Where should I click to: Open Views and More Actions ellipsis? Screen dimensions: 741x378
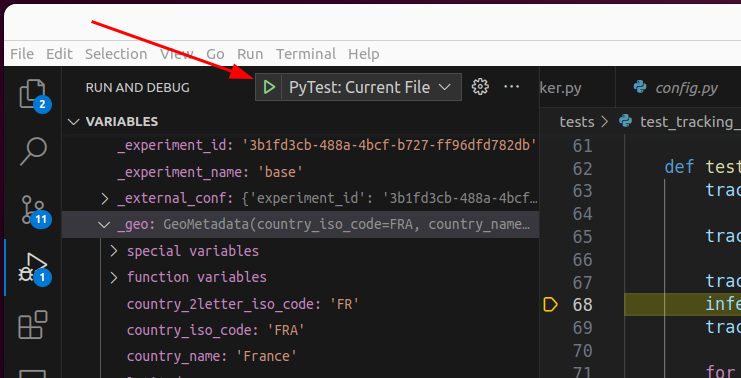point(512,87)
